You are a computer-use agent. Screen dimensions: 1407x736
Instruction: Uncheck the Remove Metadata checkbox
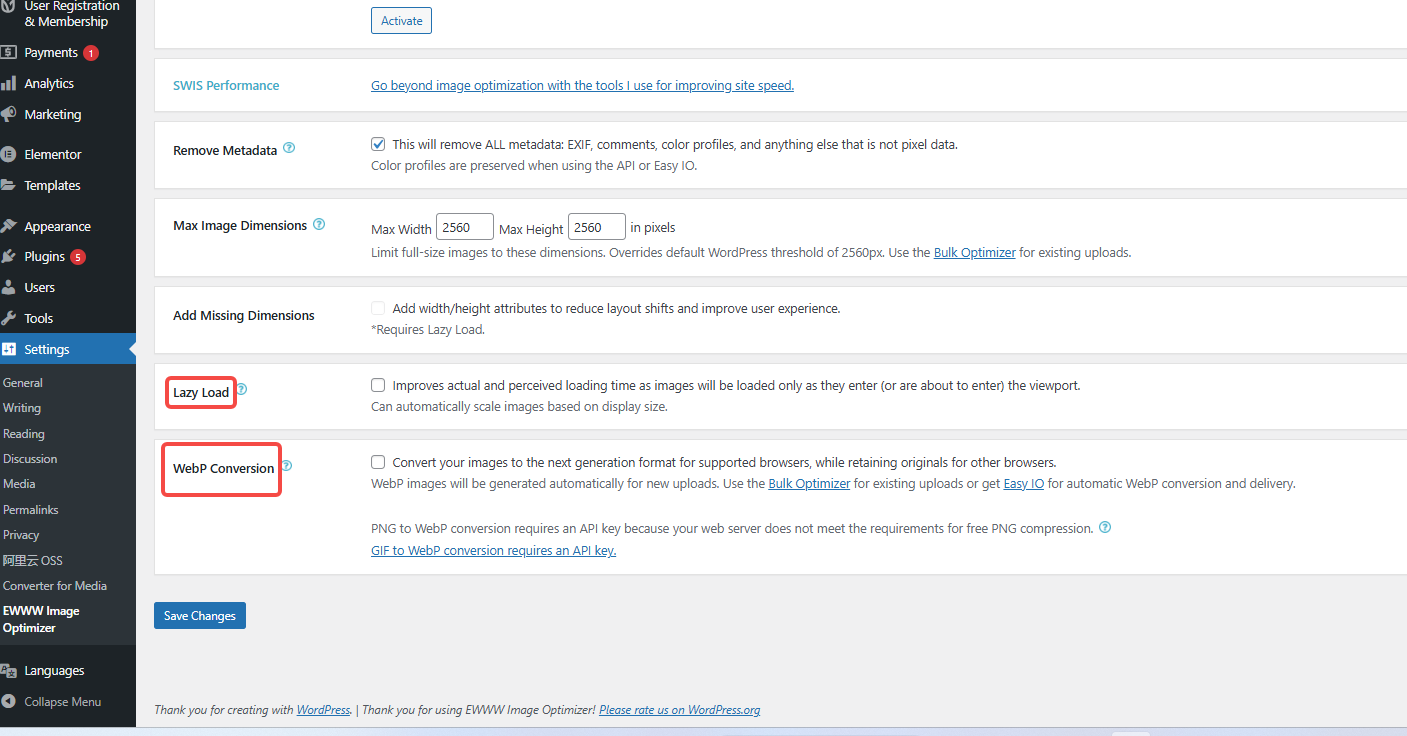[x=378, y=144]
